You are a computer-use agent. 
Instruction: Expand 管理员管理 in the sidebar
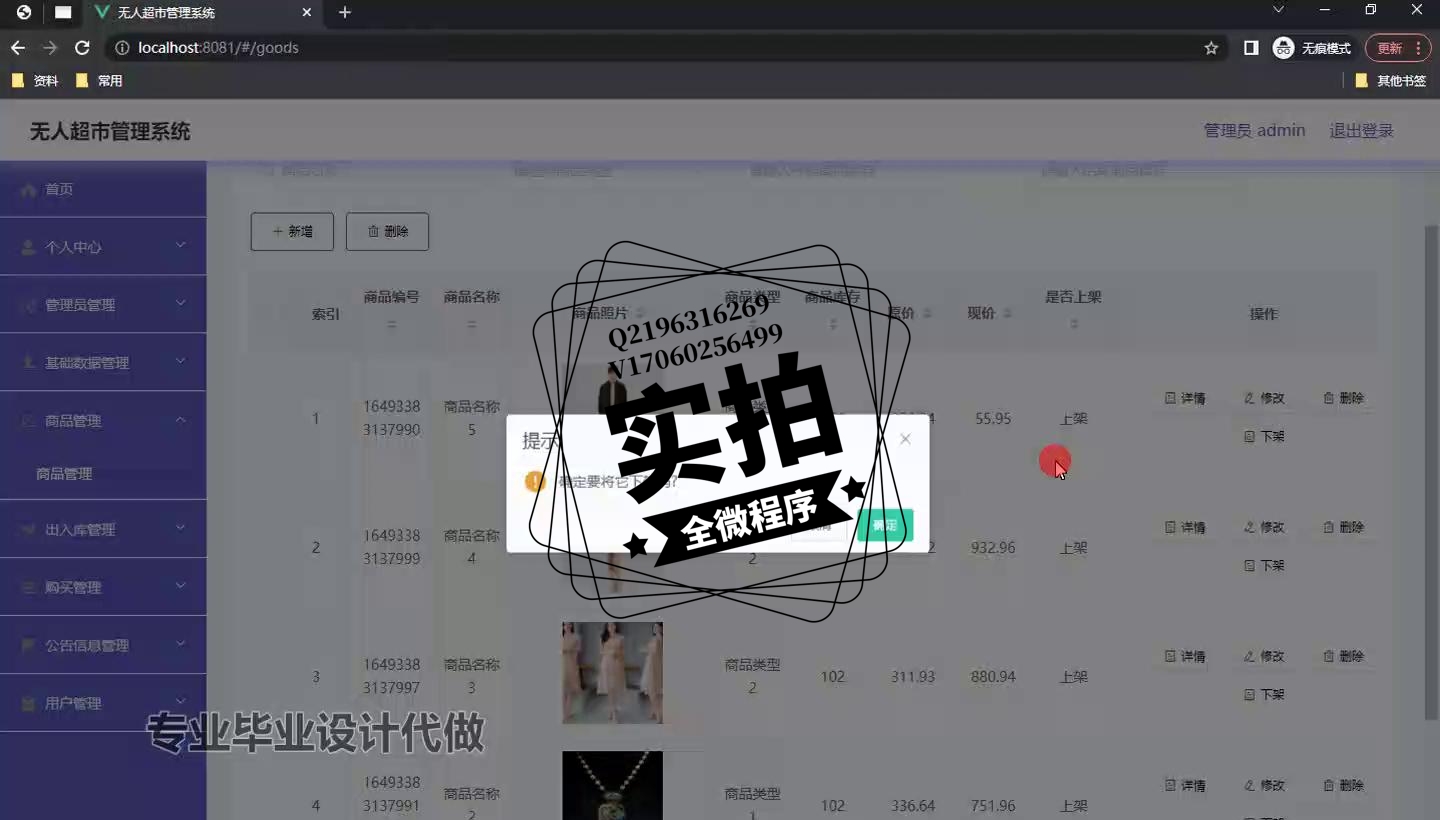click(103, 304)
